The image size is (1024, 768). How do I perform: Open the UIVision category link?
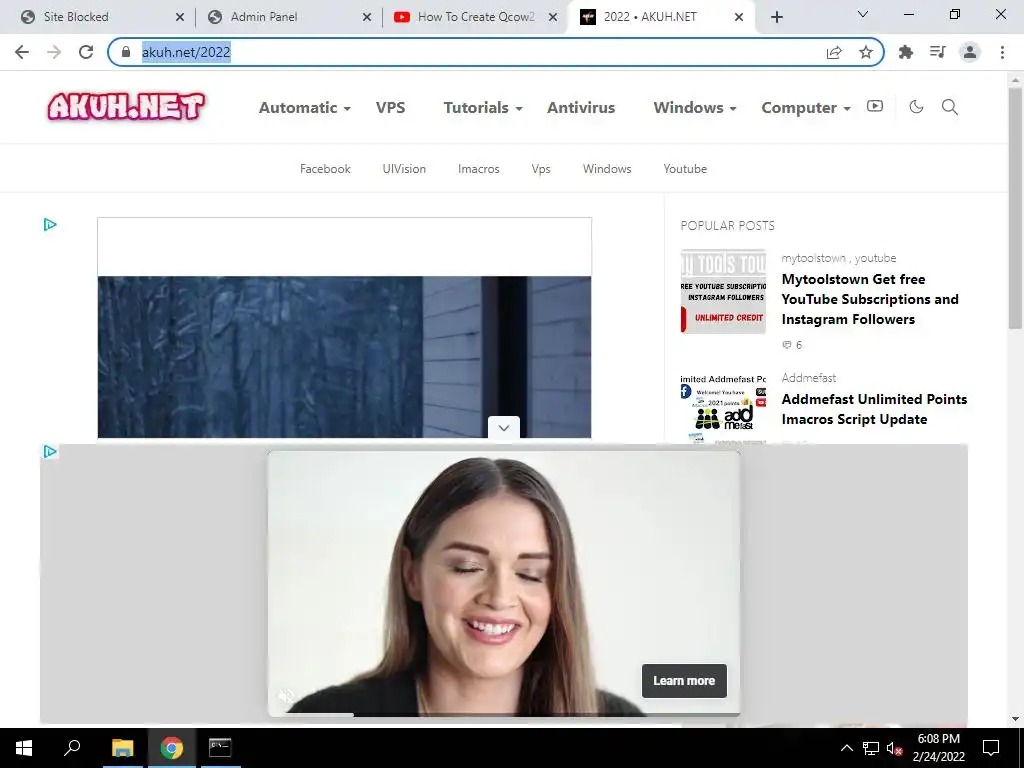point(404,169)
